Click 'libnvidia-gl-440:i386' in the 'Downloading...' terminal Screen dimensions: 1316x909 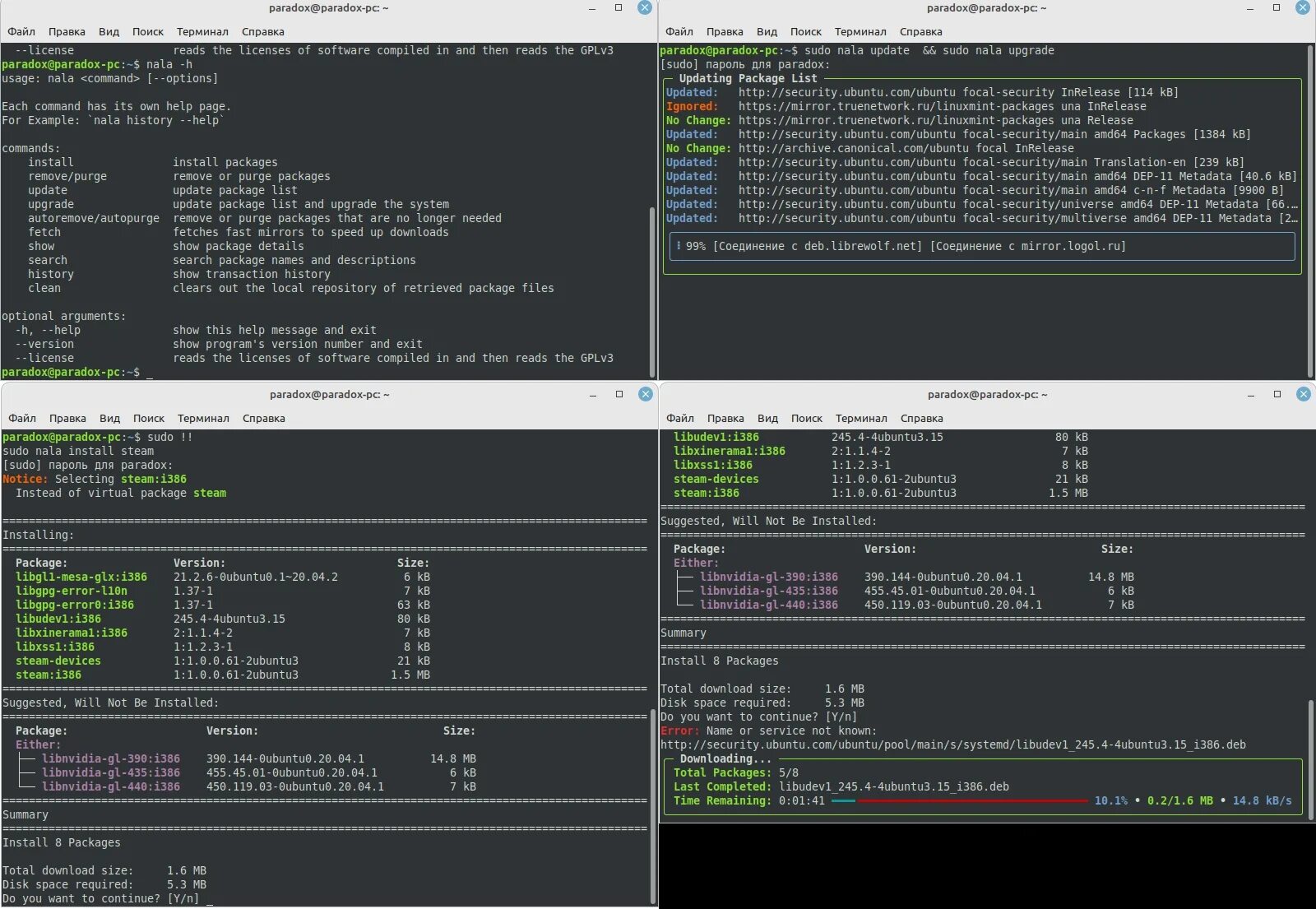pyautogui.click(x=769, y=605)
